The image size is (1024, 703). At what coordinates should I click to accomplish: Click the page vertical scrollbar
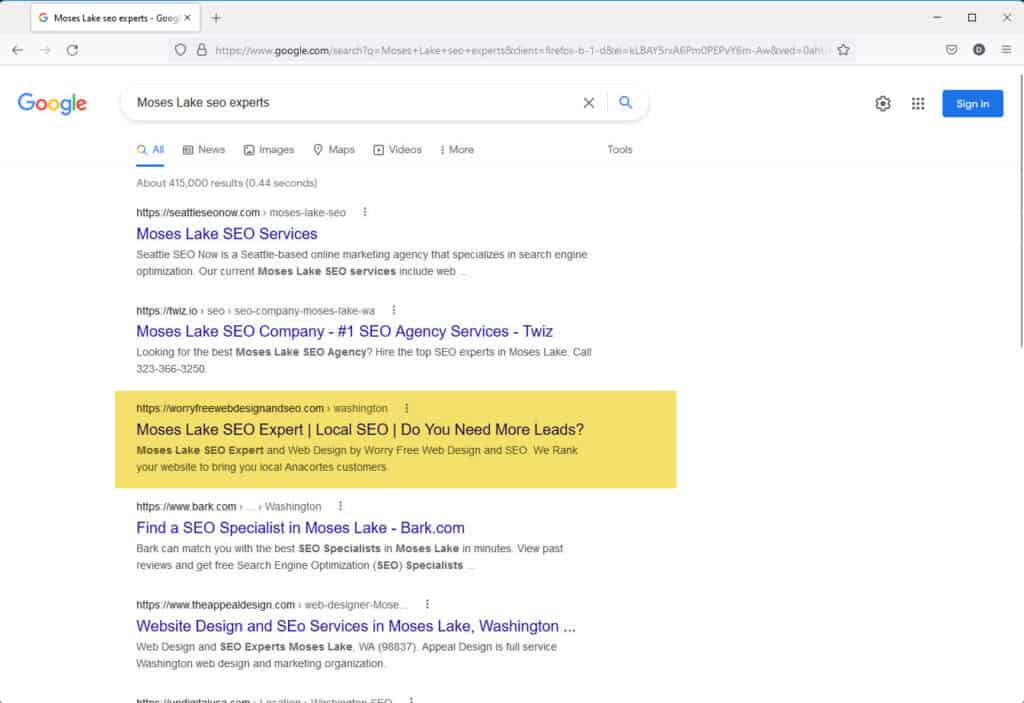click(x=1021, y=212)
